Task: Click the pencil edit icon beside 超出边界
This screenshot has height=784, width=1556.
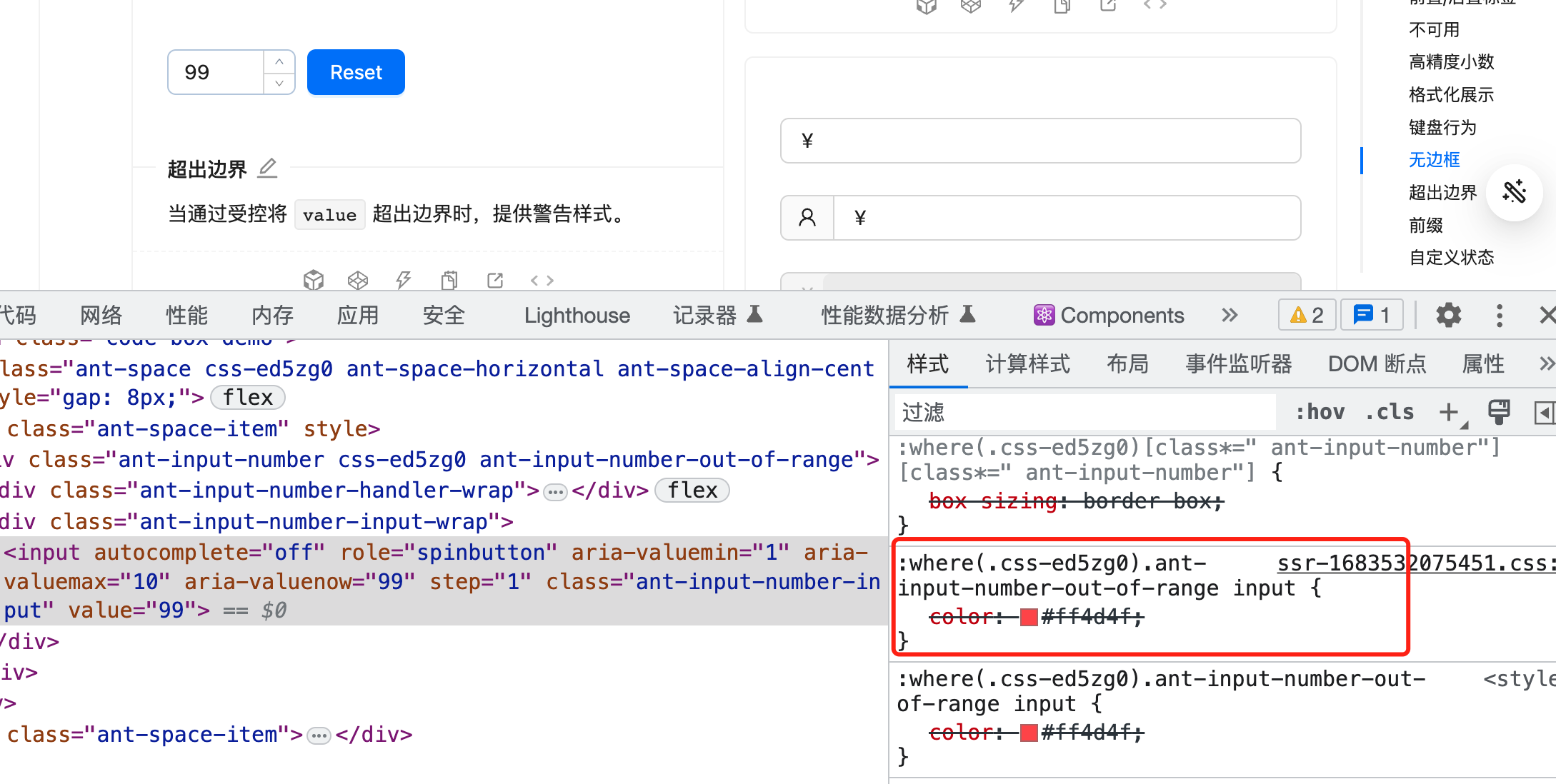Action: click(266, 168)
